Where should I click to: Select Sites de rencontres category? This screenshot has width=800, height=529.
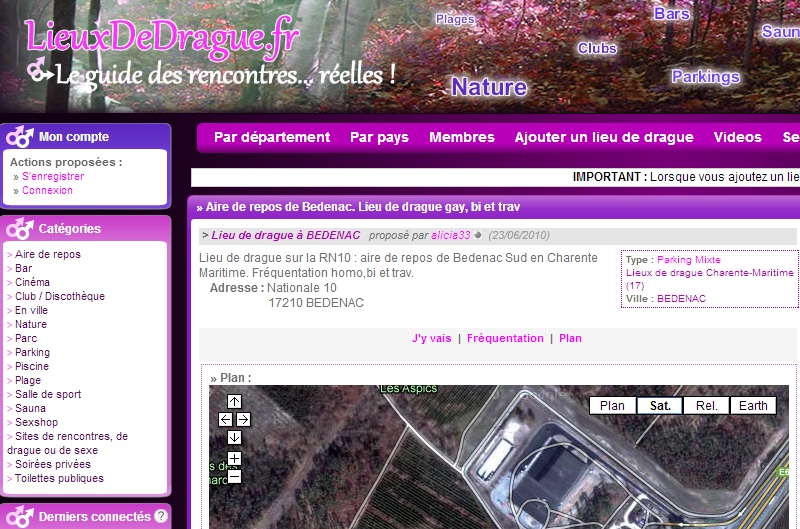click(67, 443)
